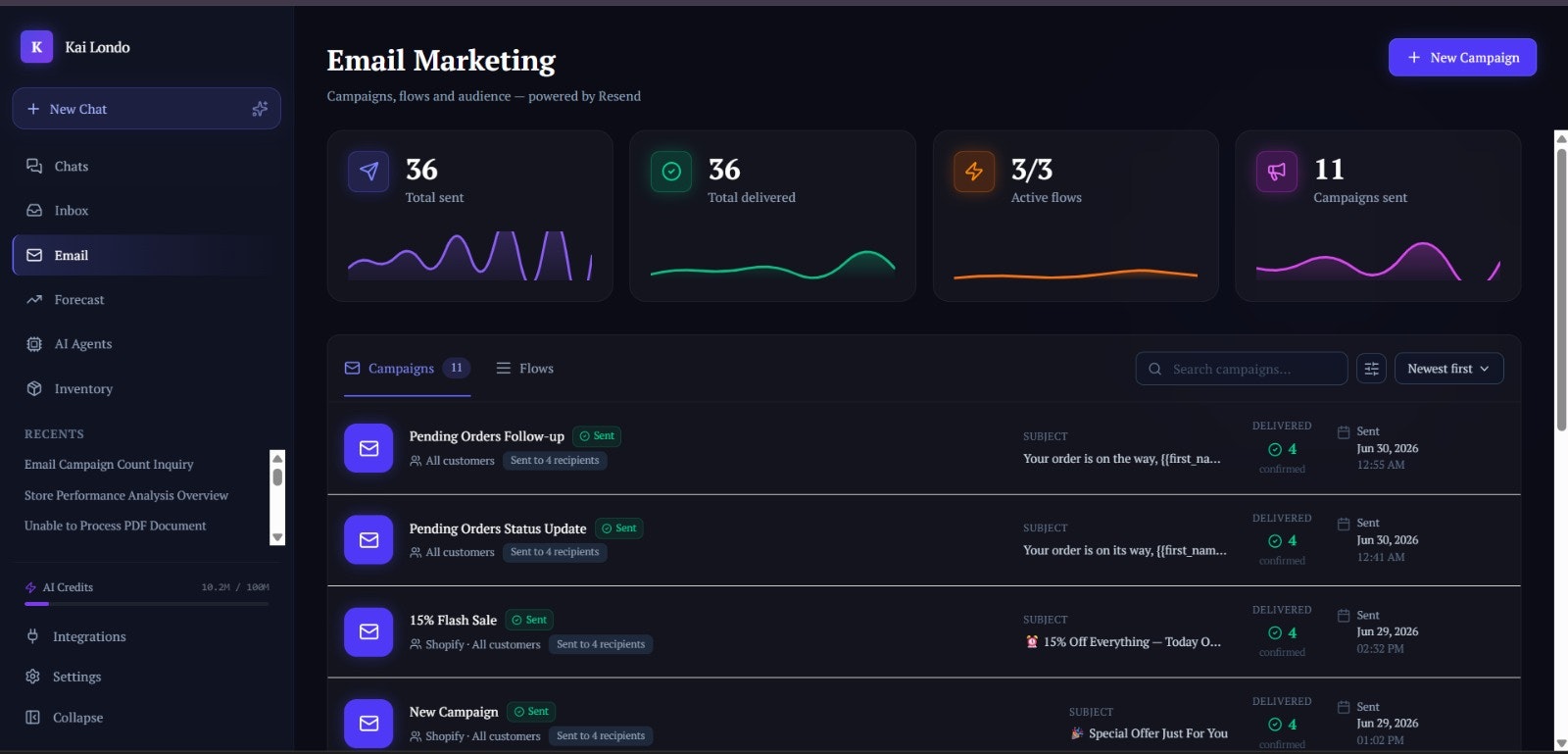This screenshot has width=1568, height=754.
Task: Select the Campaigns tab
Action: [x=407, y=369]
